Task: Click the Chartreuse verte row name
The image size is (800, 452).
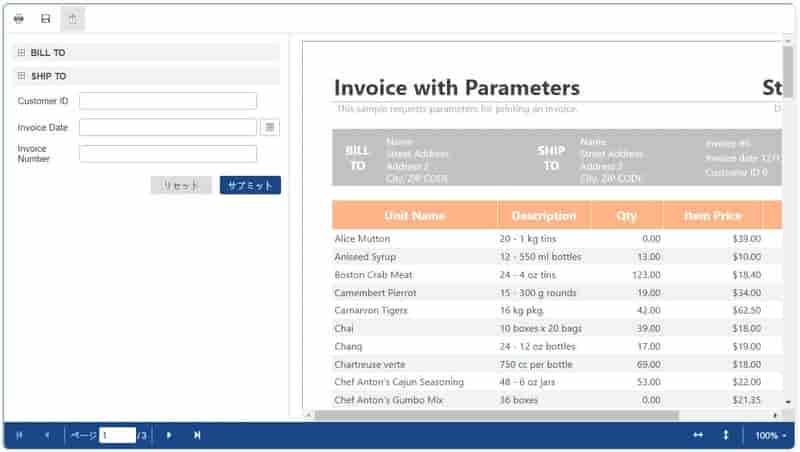Action: [x=370, y=364]
